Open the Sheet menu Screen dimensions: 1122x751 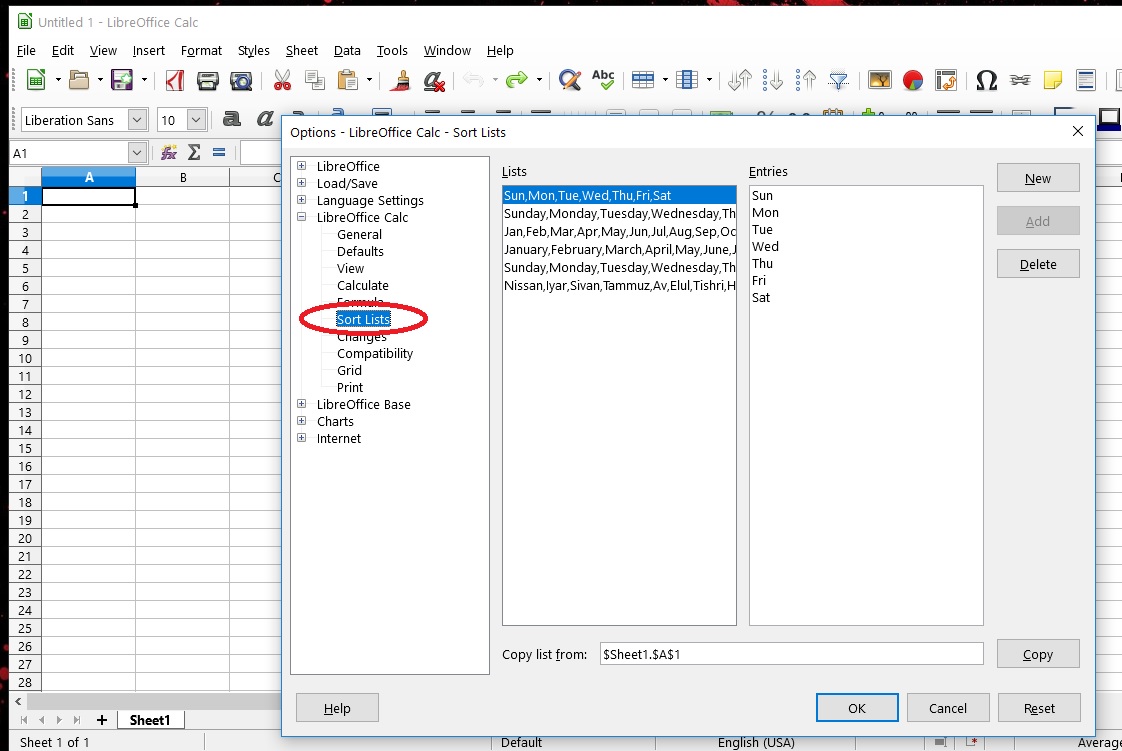point(301,50)
